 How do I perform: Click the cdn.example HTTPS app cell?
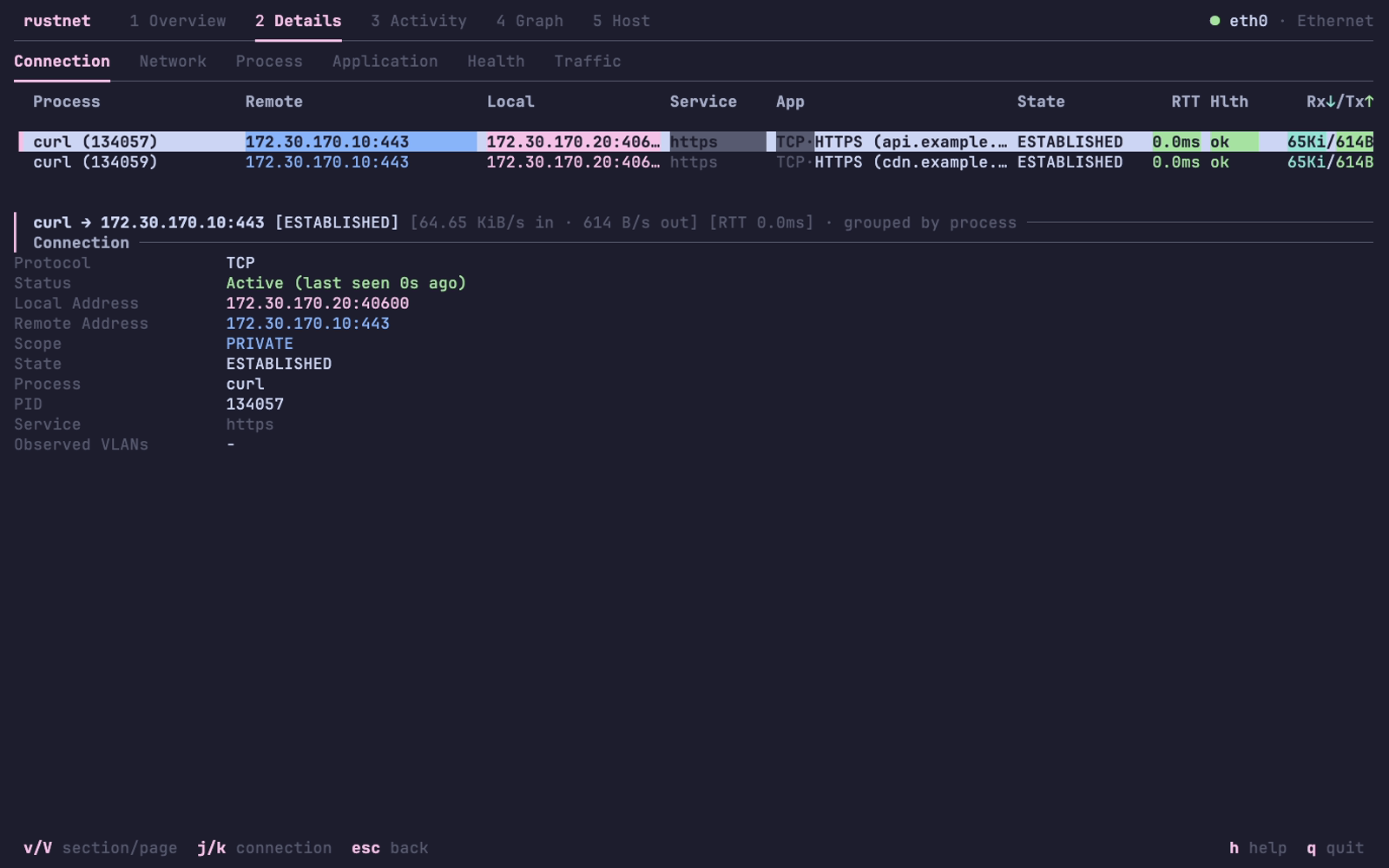click(892, 162)
